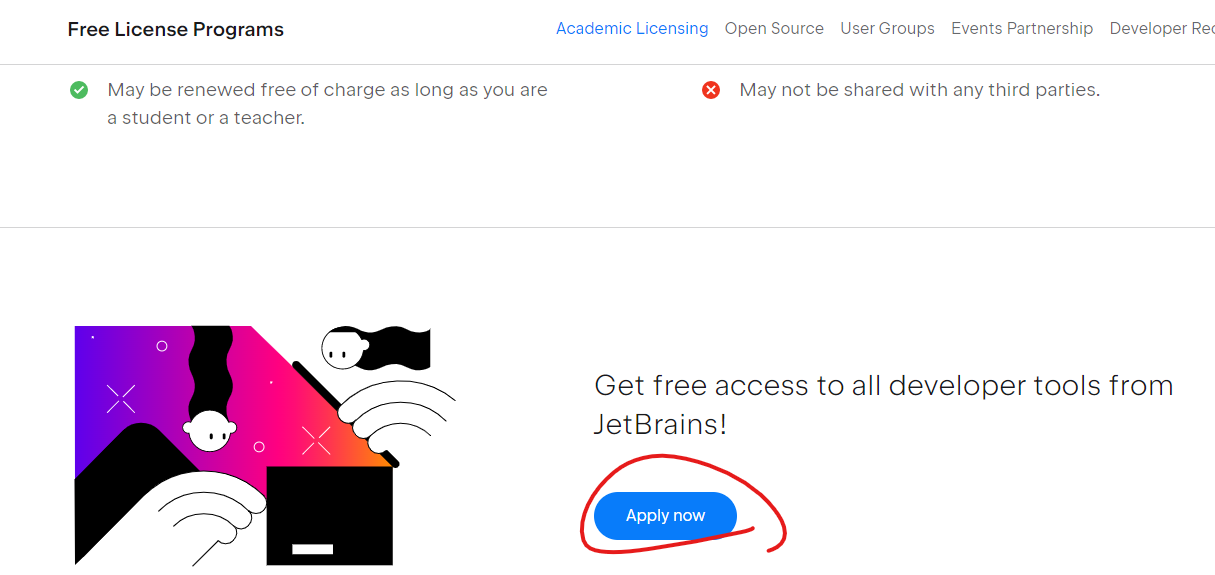The image size is (1215, 575).
Task: Click the white slot on the black box
Action: 312,549
